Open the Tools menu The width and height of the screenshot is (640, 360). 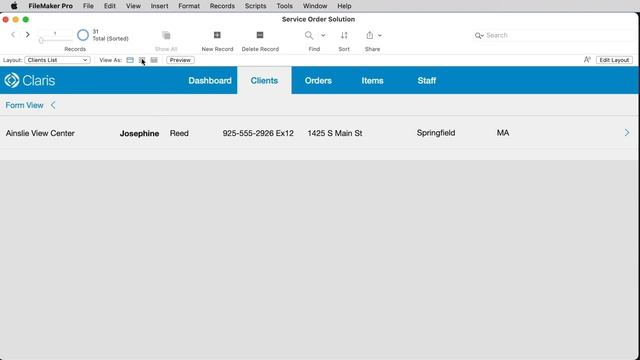point(284,6)
